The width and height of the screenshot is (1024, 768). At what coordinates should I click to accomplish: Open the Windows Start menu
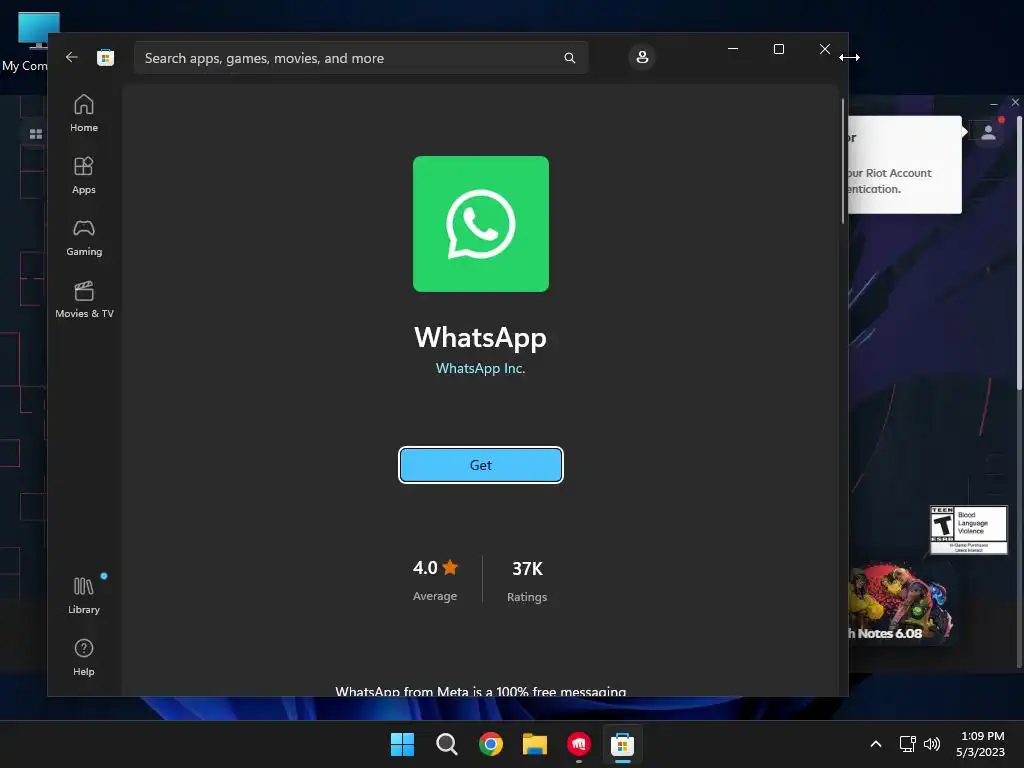pyautogui.click(x=402, y=744)
